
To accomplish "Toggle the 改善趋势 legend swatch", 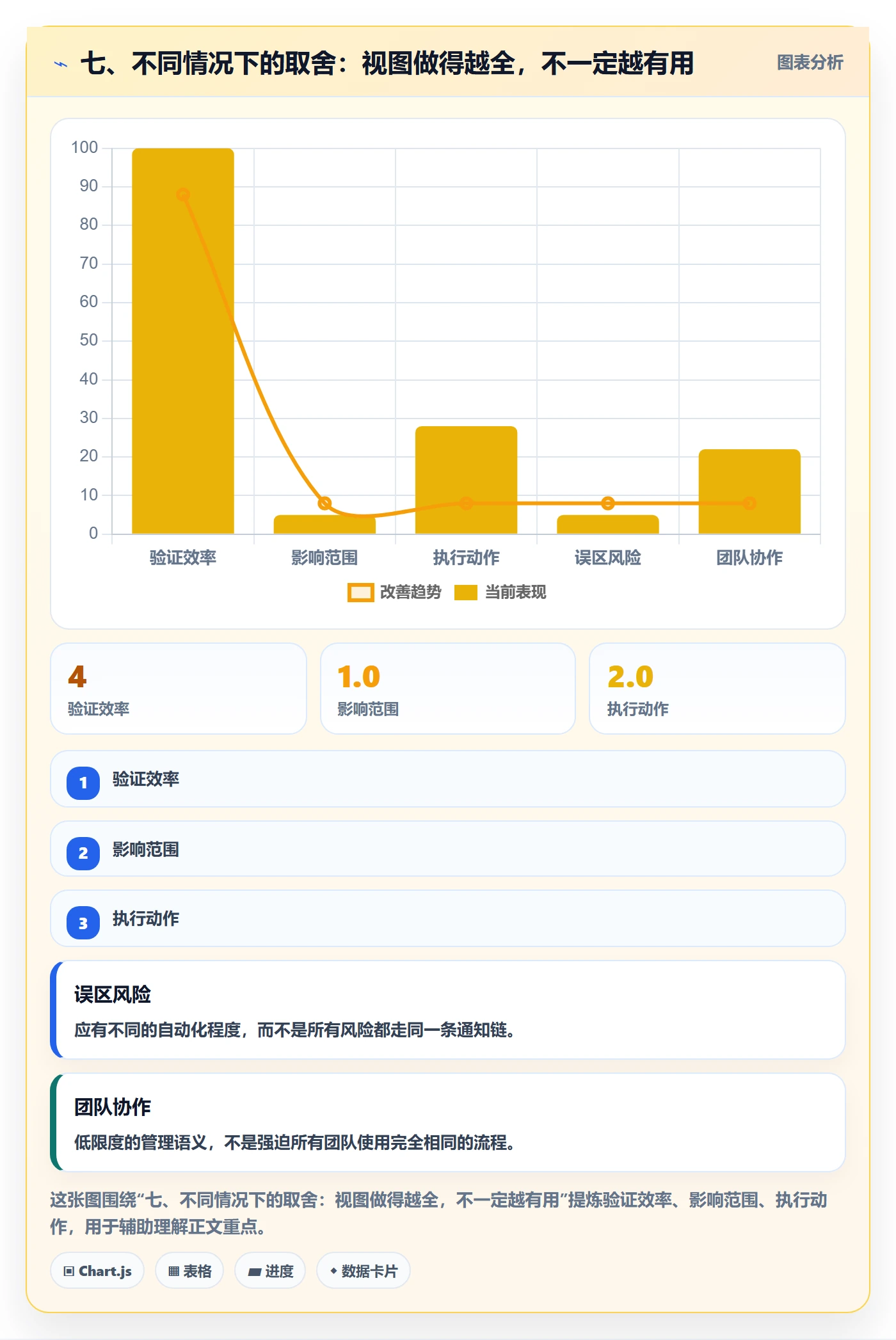I will 360,593.
